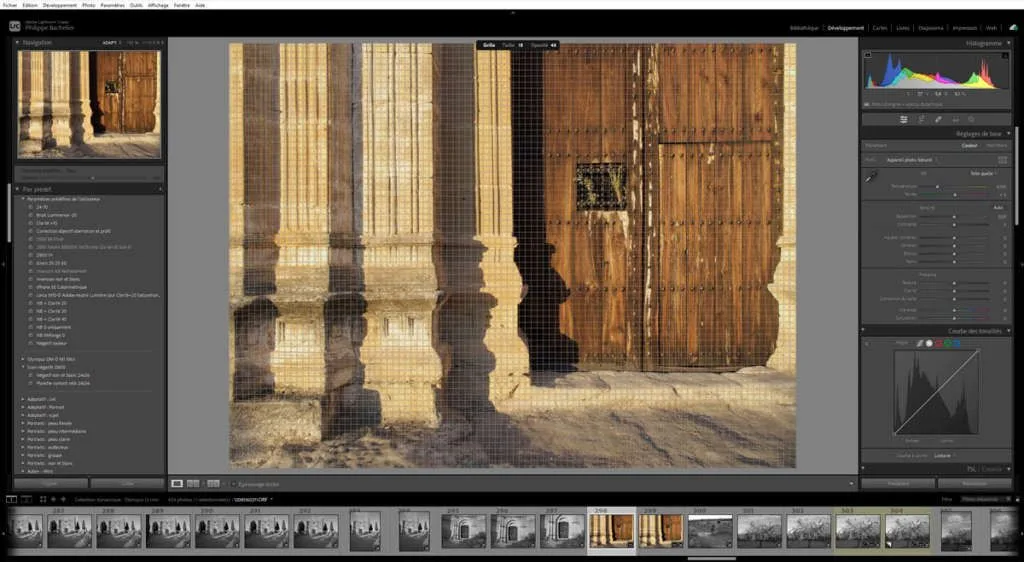The width and height of the screenshot is (1024, 562).
Task: Open the profile browser grid icon
Action: (1002, 159)
